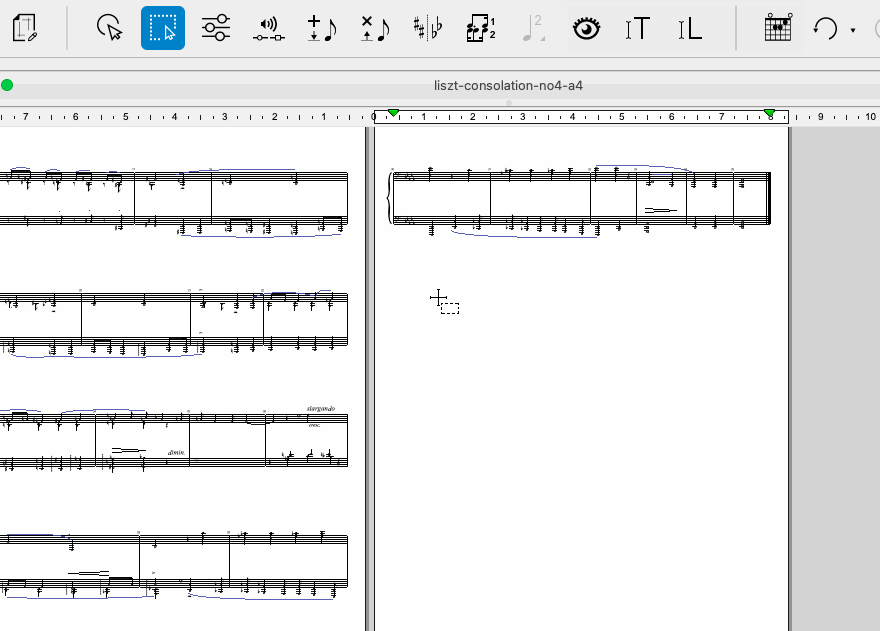Click the right green margin marker on ruler
Viewport: 880px width, 631px height.
(769, 113)
